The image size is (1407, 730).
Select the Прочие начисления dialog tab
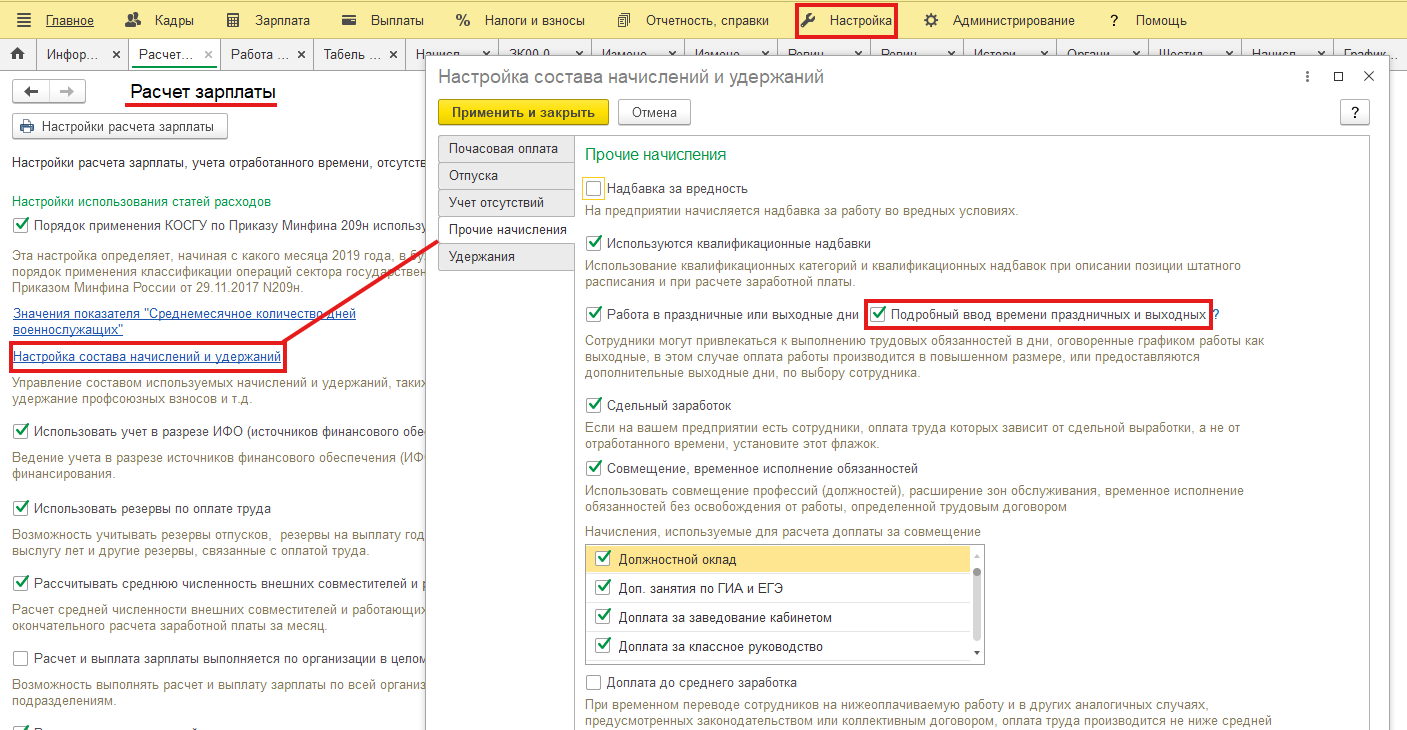pos(507,230)
